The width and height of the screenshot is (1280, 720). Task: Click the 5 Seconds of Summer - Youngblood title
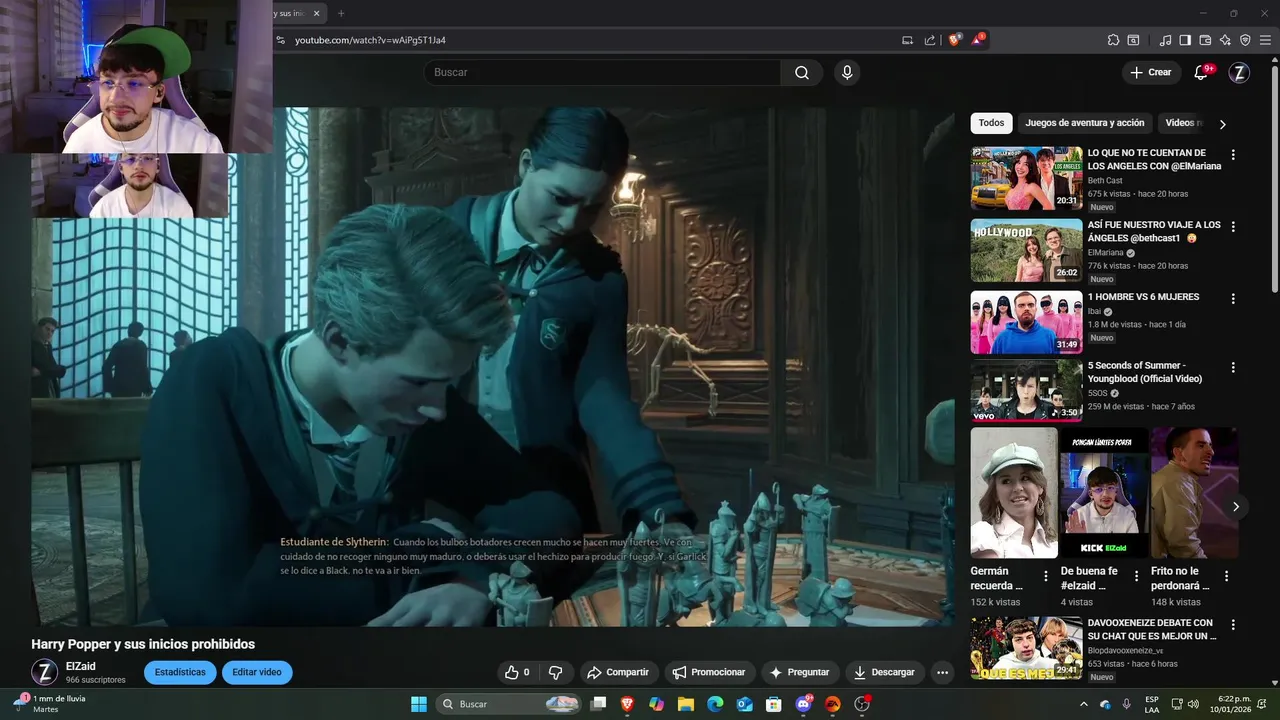click(x=1145, y=372)
